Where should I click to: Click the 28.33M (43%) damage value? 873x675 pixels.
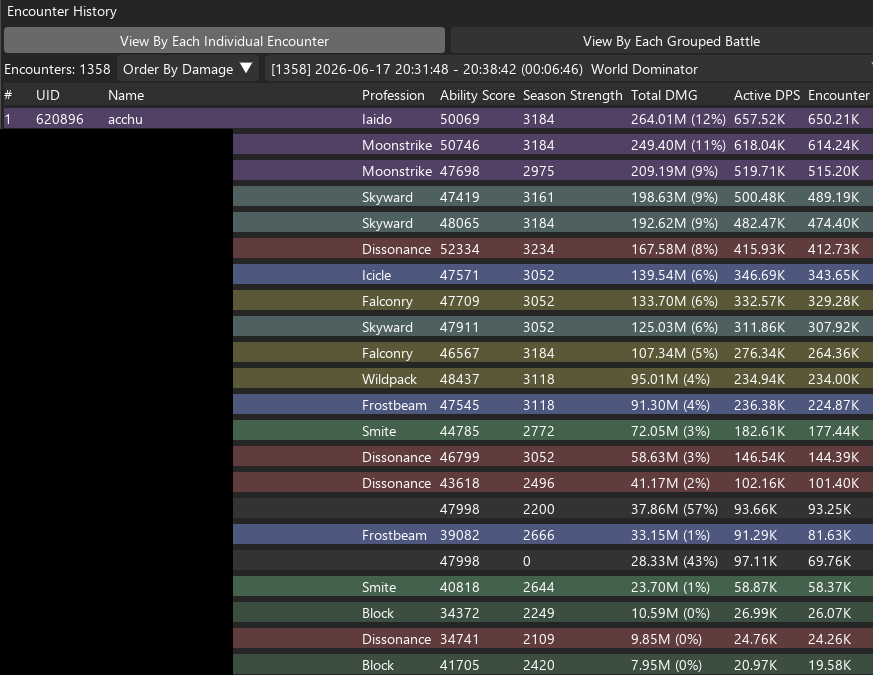[674, 561]
